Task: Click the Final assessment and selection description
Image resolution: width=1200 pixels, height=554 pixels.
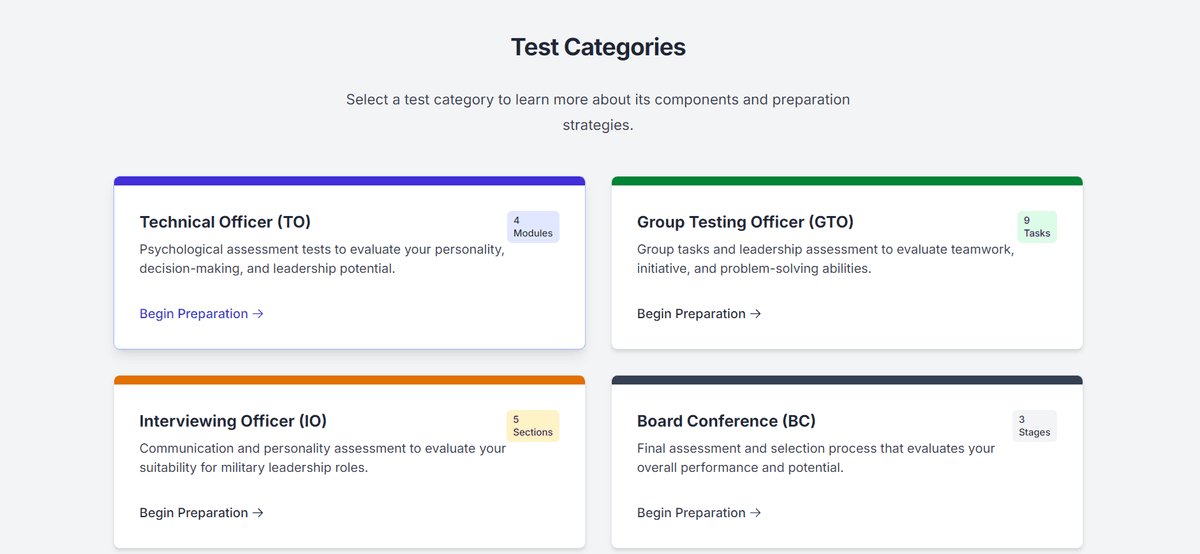Action: click(816, 458)
